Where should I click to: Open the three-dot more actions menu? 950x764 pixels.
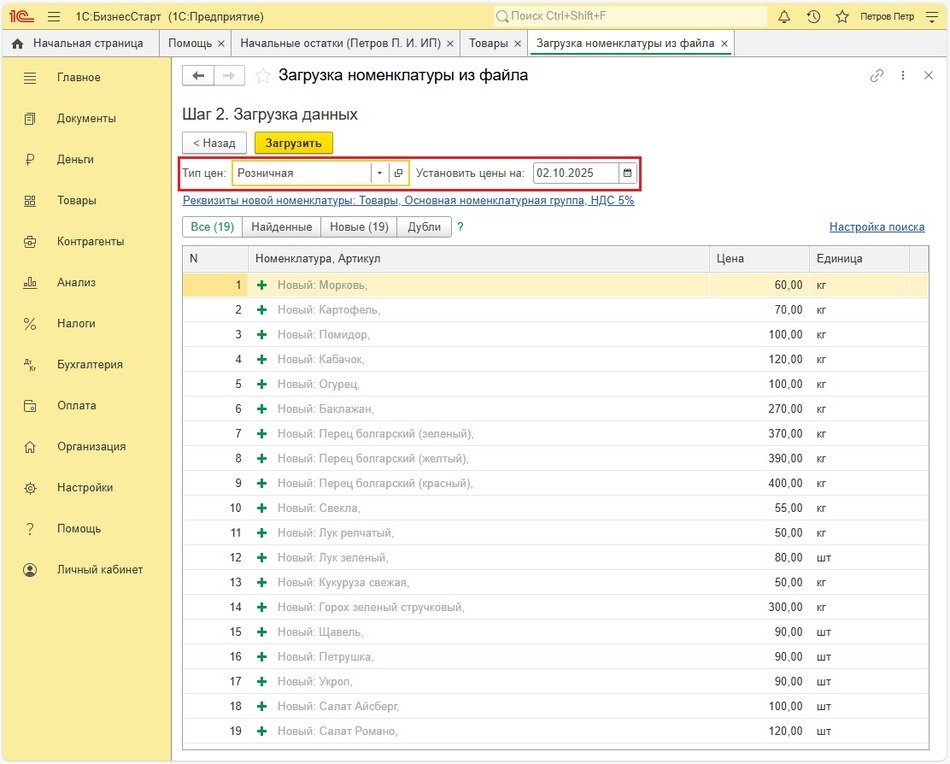click(x=903, y=76)
